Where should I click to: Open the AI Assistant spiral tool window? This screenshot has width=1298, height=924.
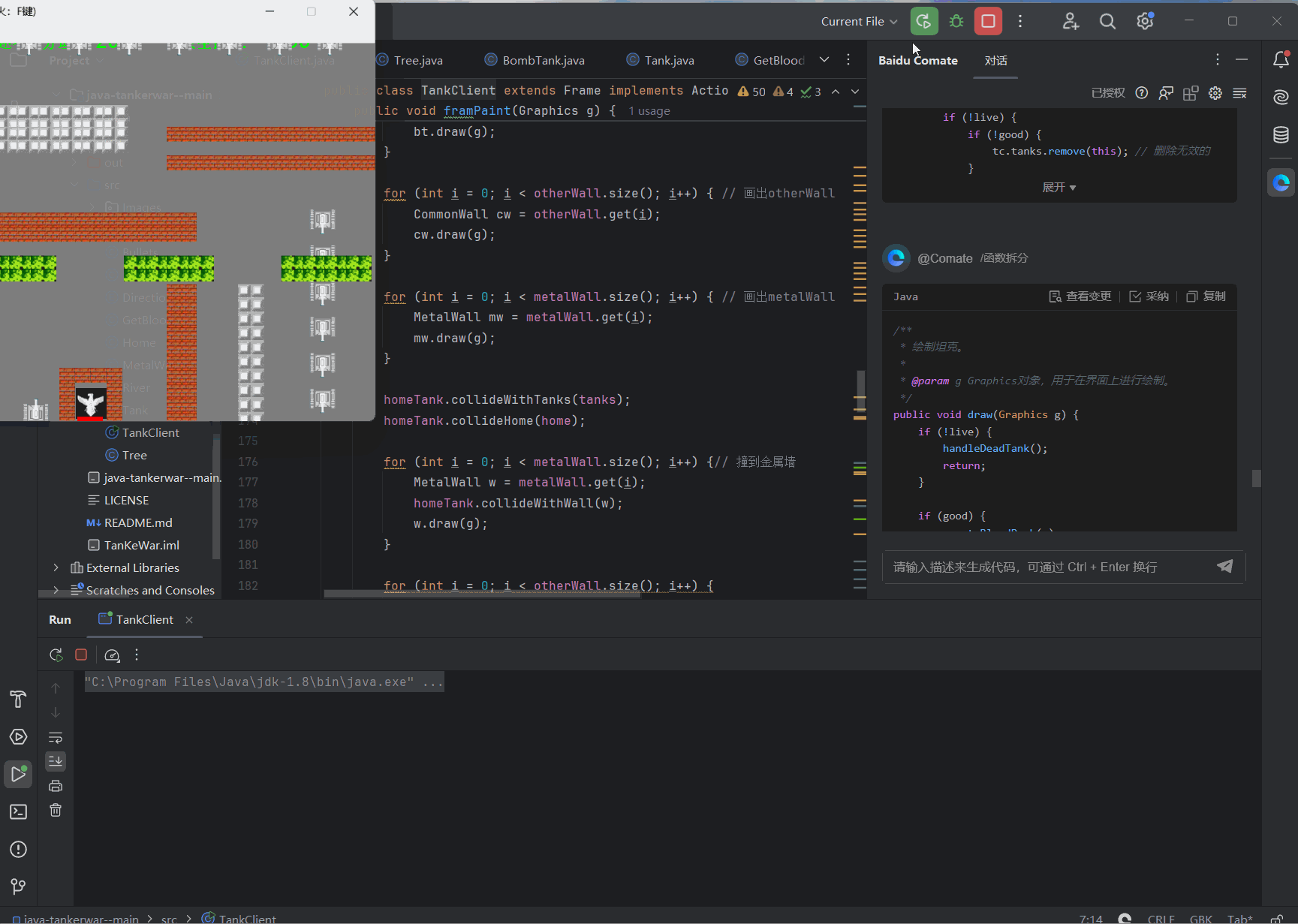pyautogui.click(x=1281, y=97)
